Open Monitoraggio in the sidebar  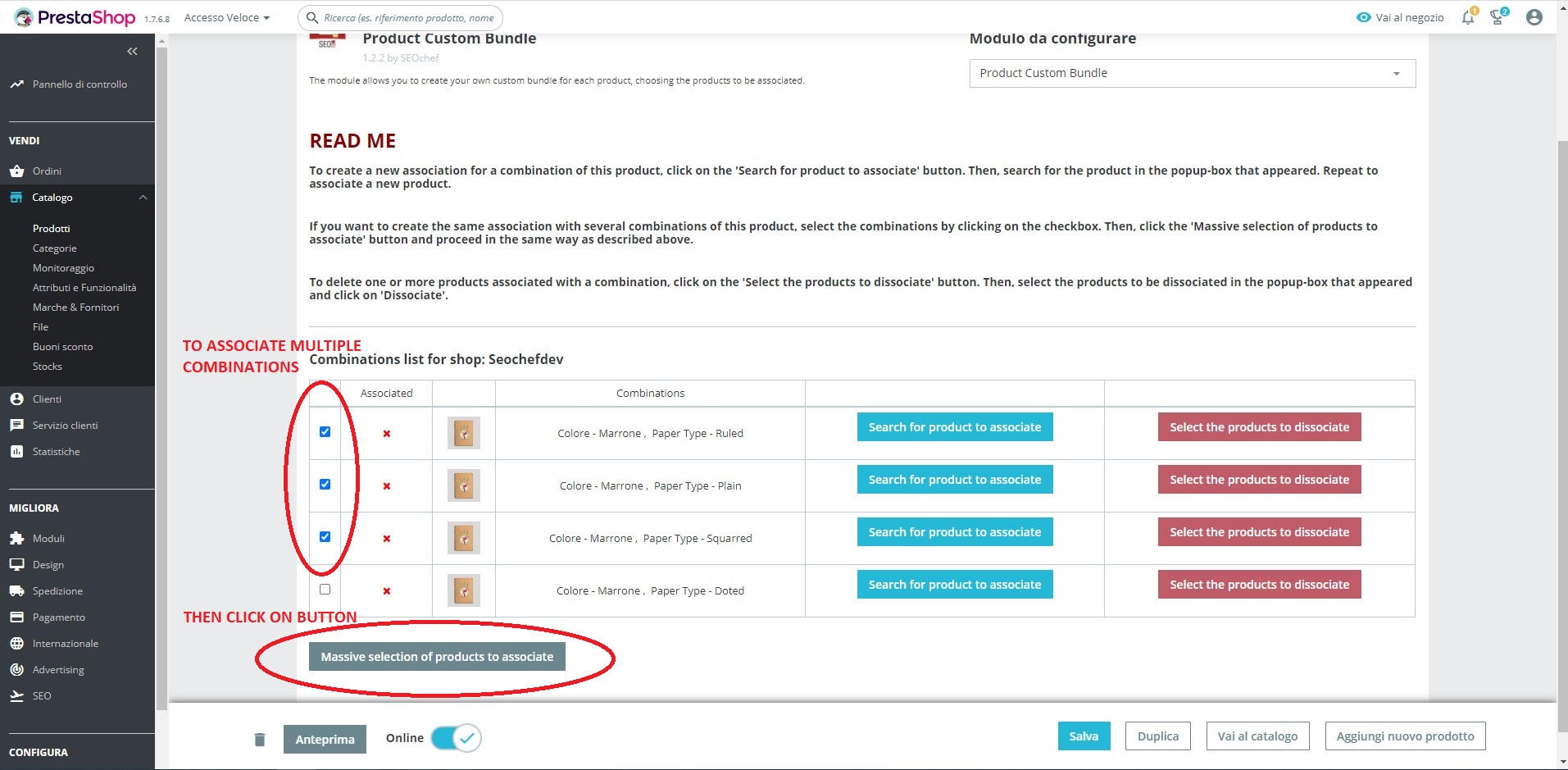tap(63, 268)
